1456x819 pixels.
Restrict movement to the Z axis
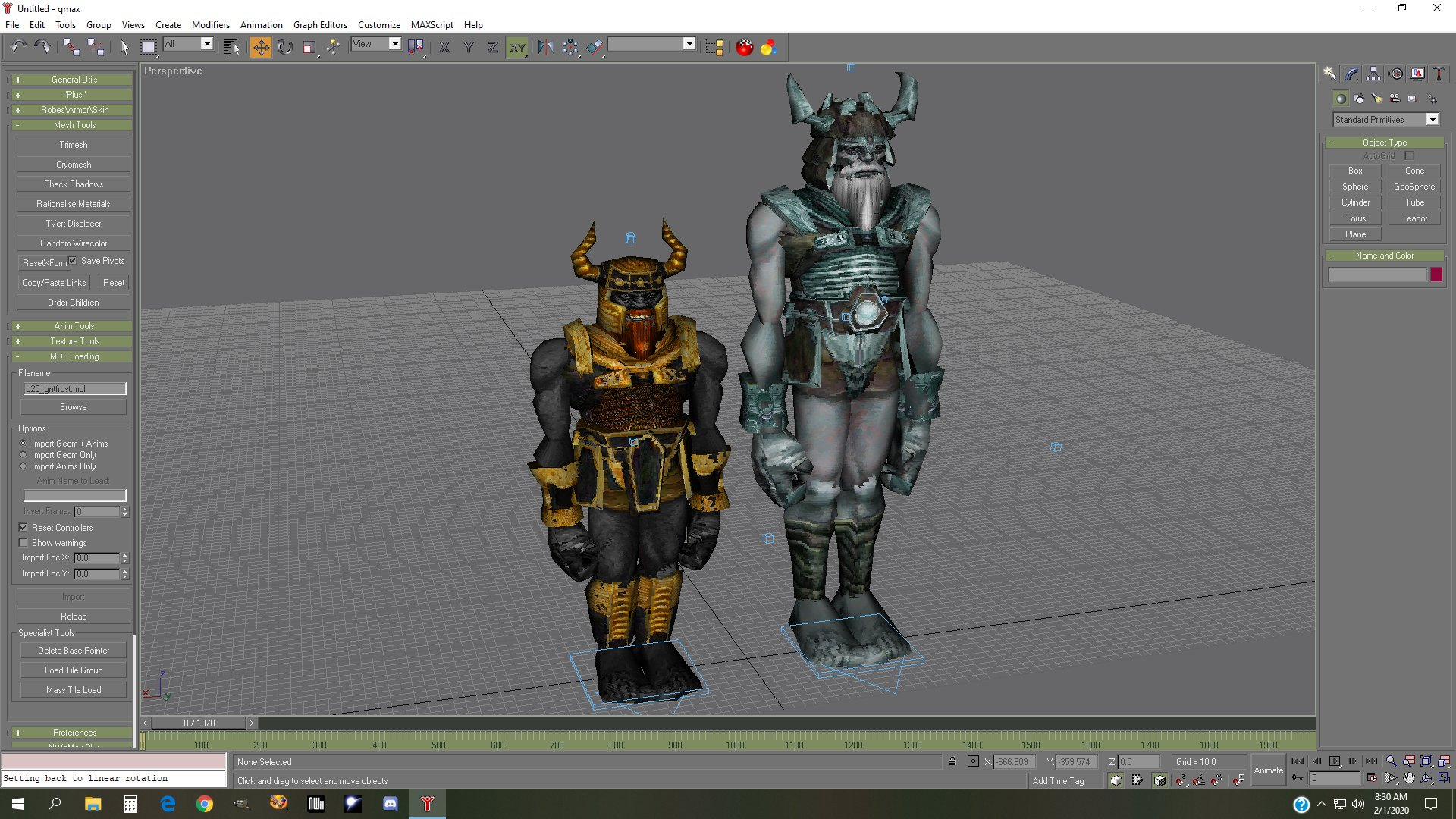[x=493, y=47]
